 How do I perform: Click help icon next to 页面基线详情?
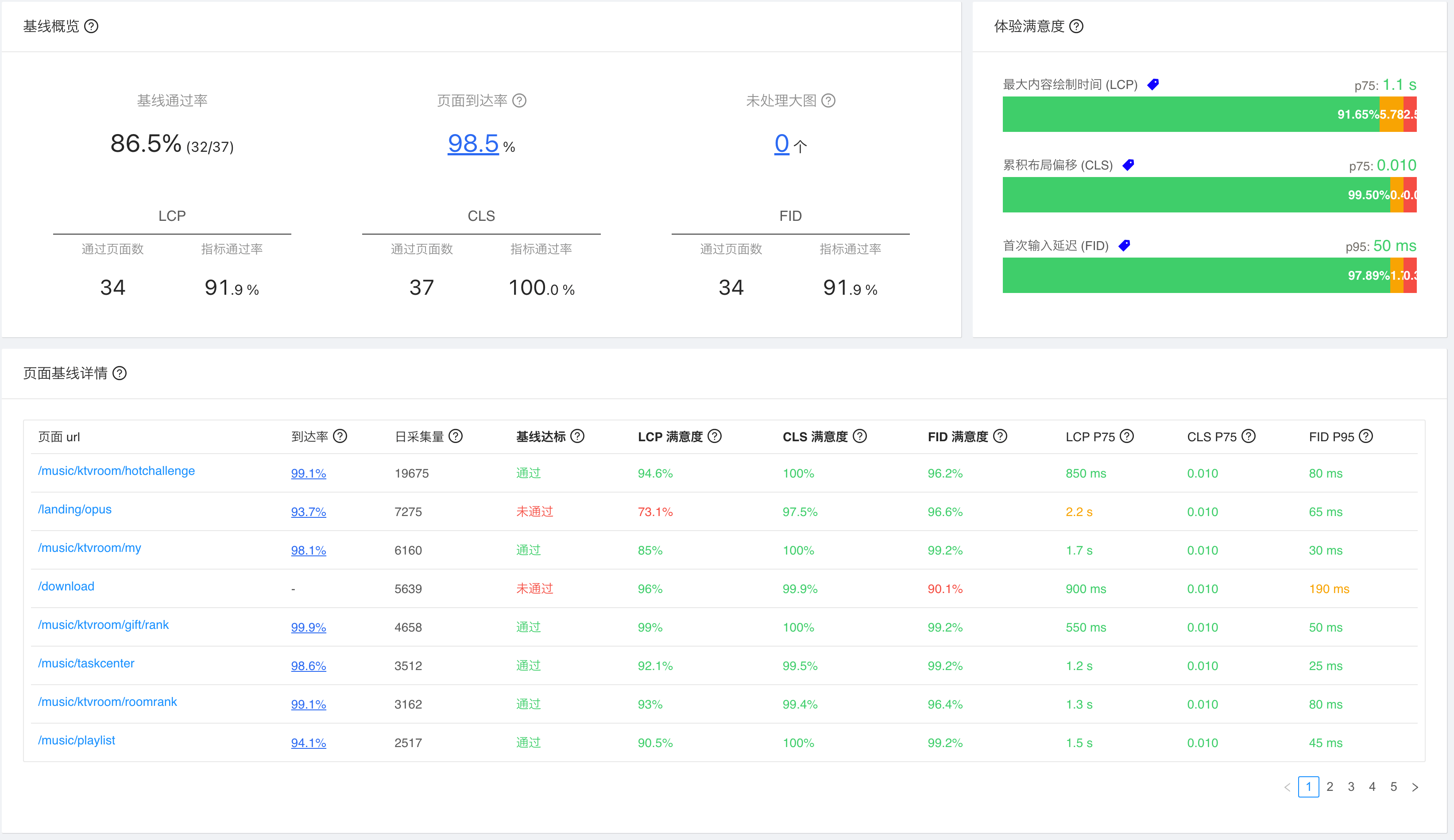[x=120, y=373]
